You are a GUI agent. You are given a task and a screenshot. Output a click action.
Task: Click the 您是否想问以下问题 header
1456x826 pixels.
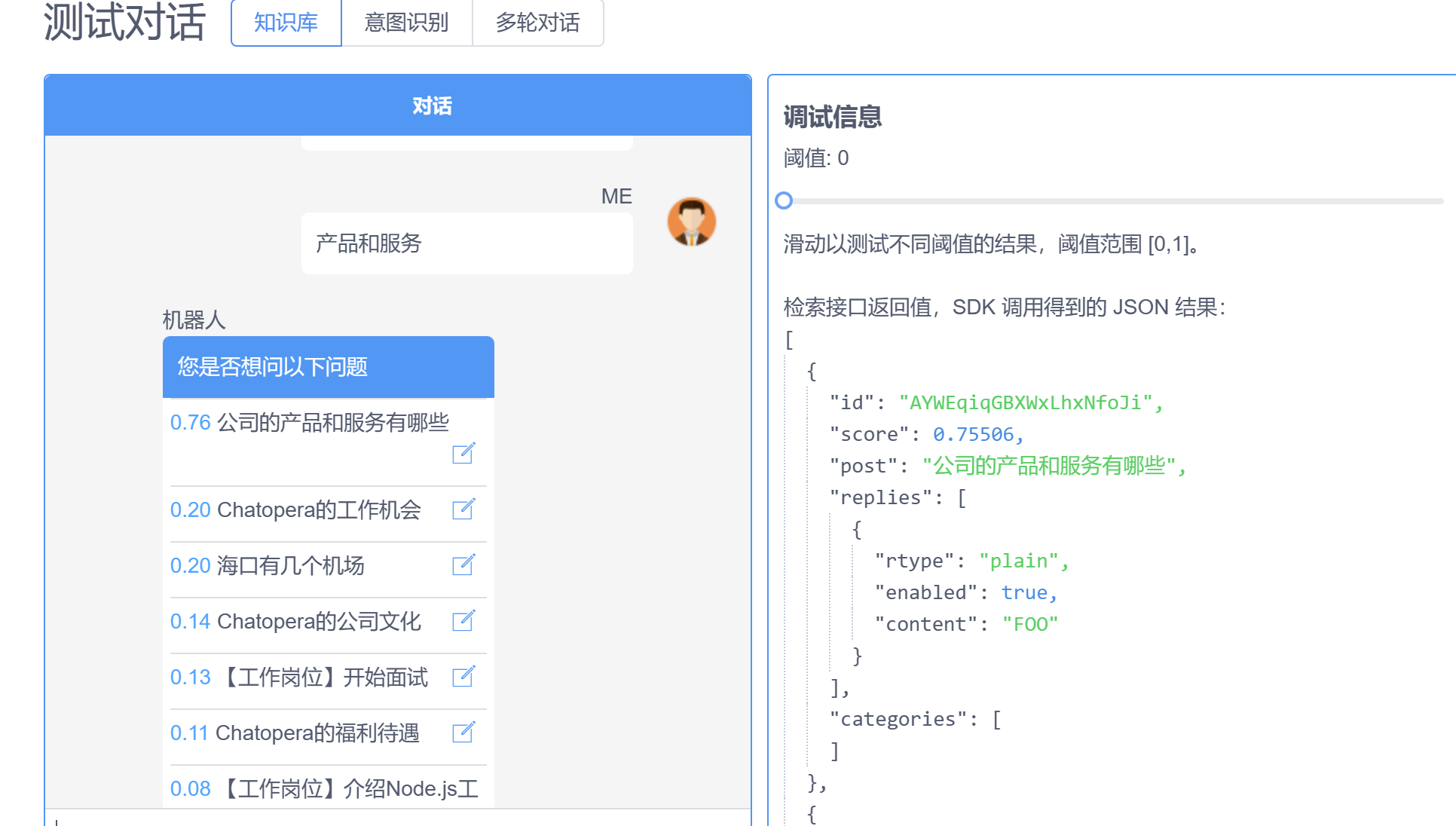(x=329, y=367)
